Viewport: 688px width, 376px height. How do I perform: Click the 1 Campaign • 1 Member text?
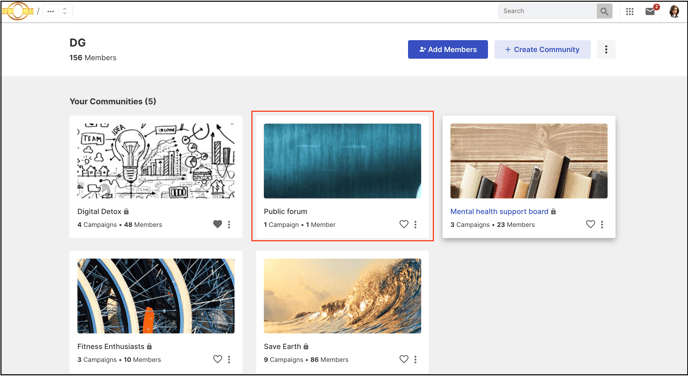299,225
